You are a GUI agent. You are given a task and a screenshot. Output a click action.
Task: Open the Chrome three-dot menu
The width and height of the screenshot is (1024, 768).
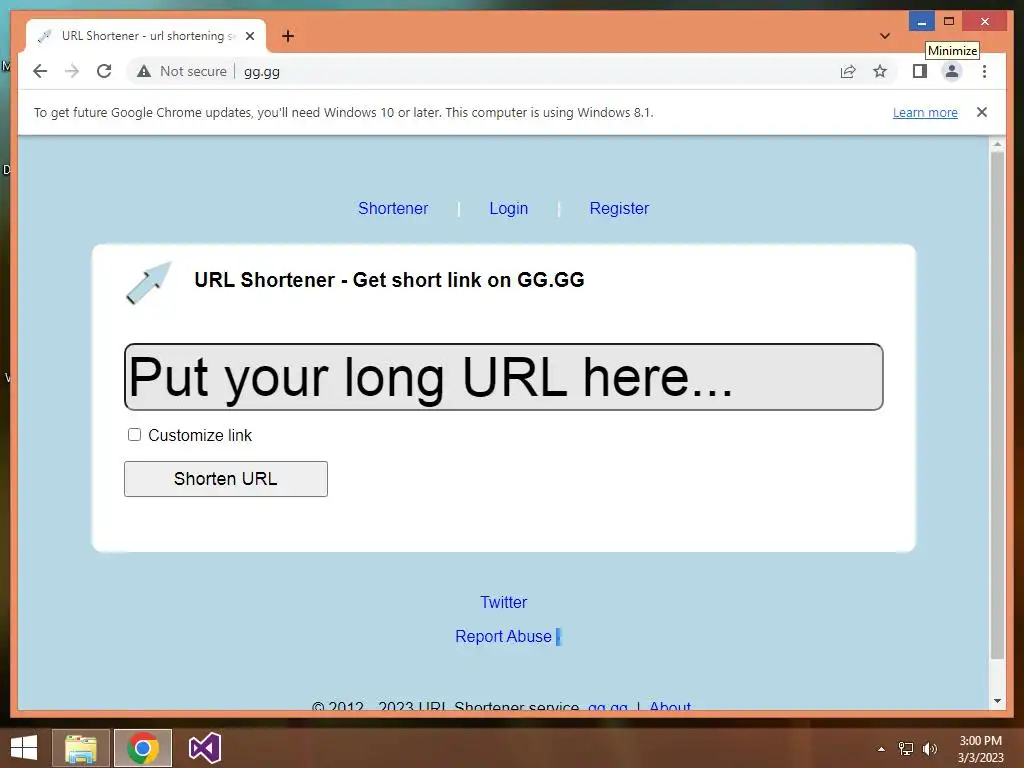pyautogui.click(x=984, y=71)
